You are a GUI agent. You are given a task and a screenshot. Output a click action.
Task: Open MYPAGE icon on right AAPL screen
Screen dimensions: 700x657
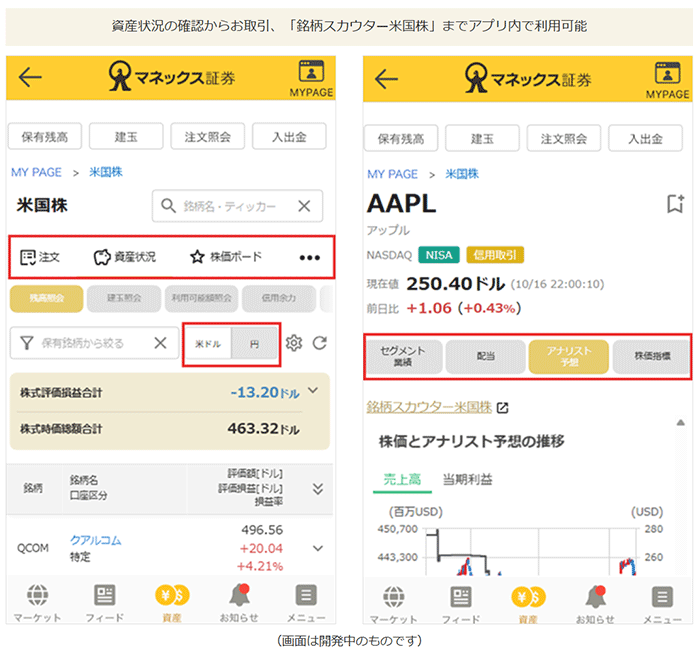pos(667,80)
